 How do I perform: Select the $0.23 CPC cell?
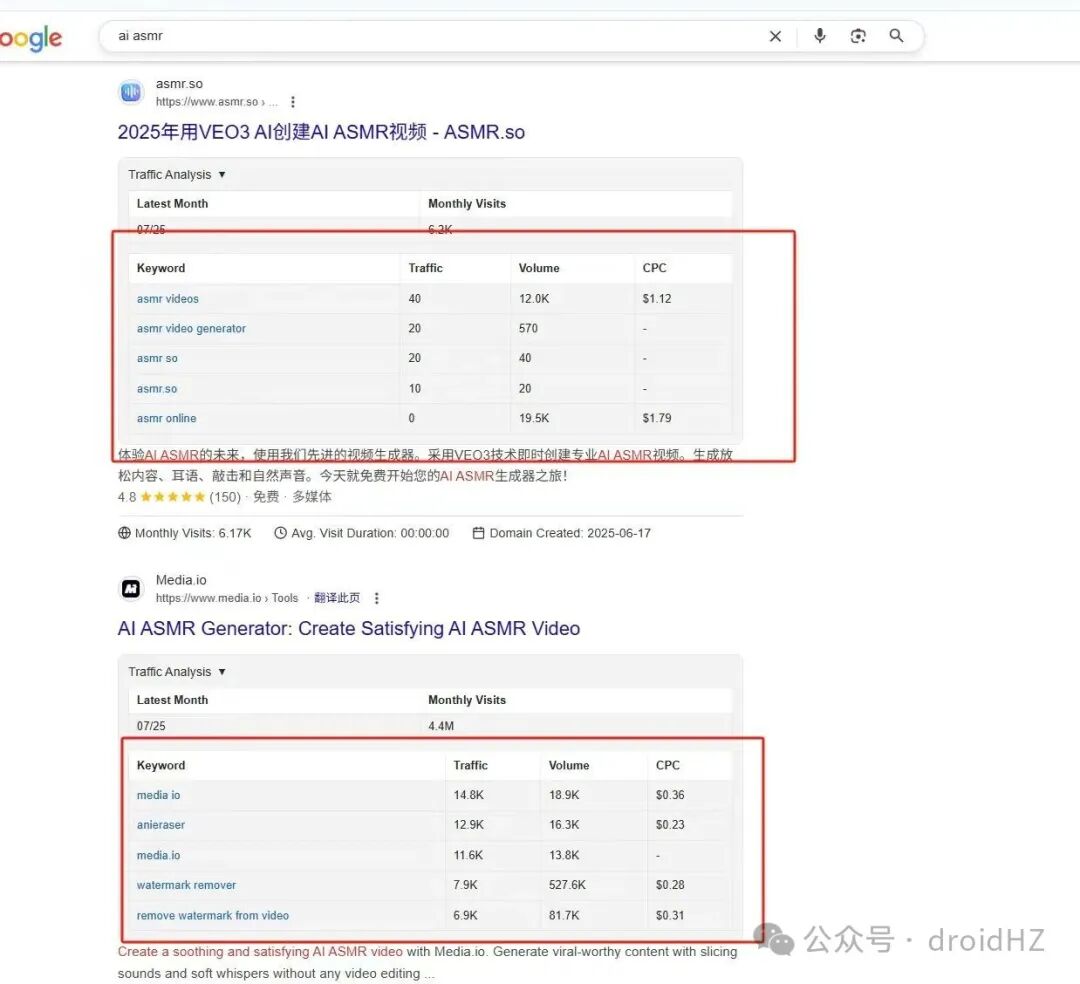670,824
